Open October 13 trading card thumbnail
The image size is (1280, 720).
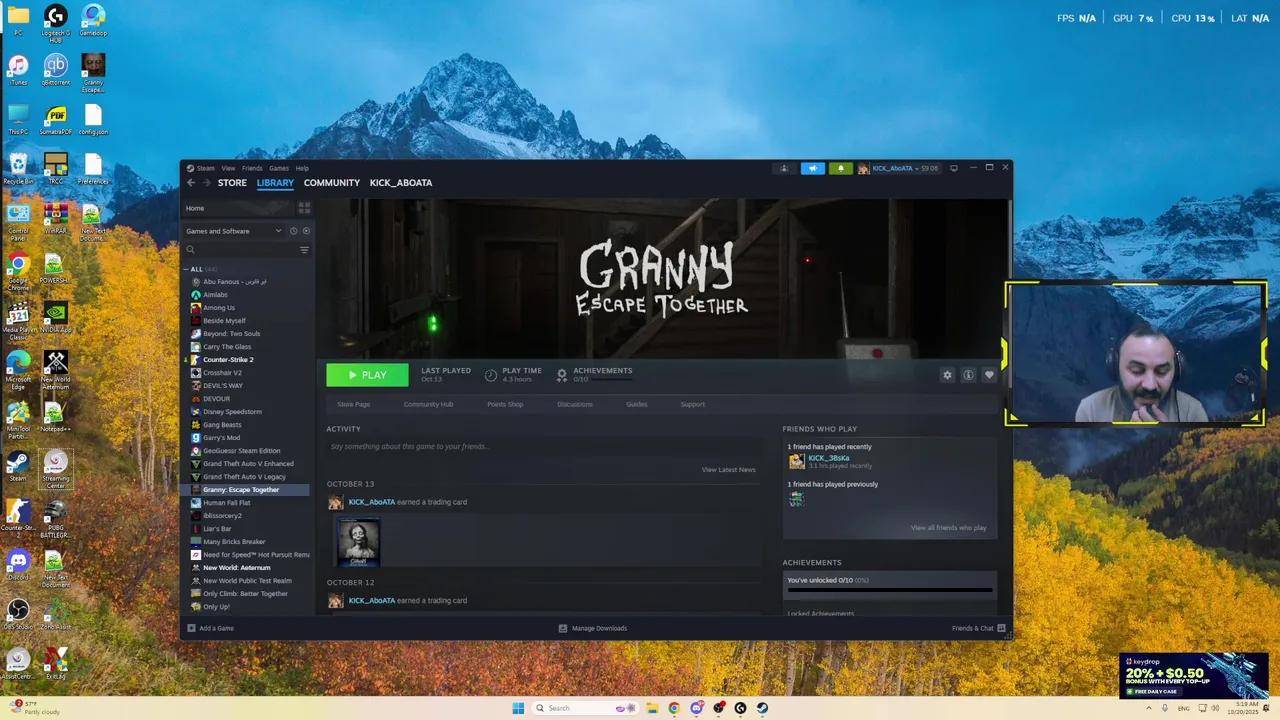pyautogui.click(x=359, y=543)
